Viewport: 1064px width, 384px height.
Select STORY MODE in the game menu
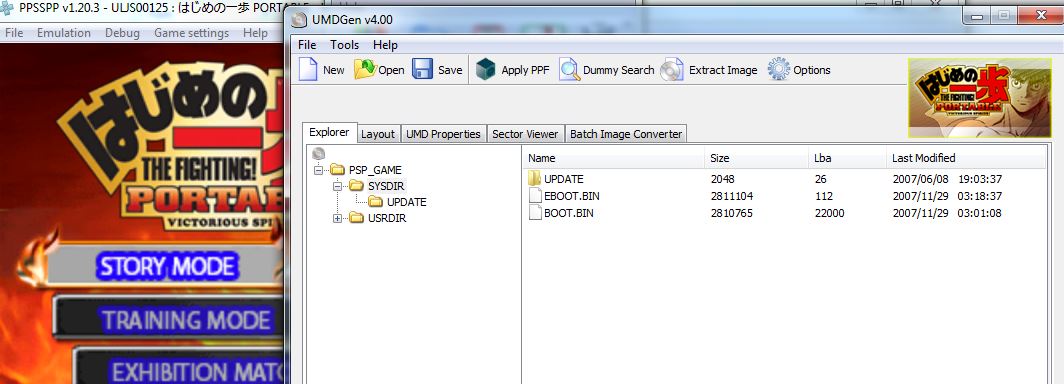point(167,266)
